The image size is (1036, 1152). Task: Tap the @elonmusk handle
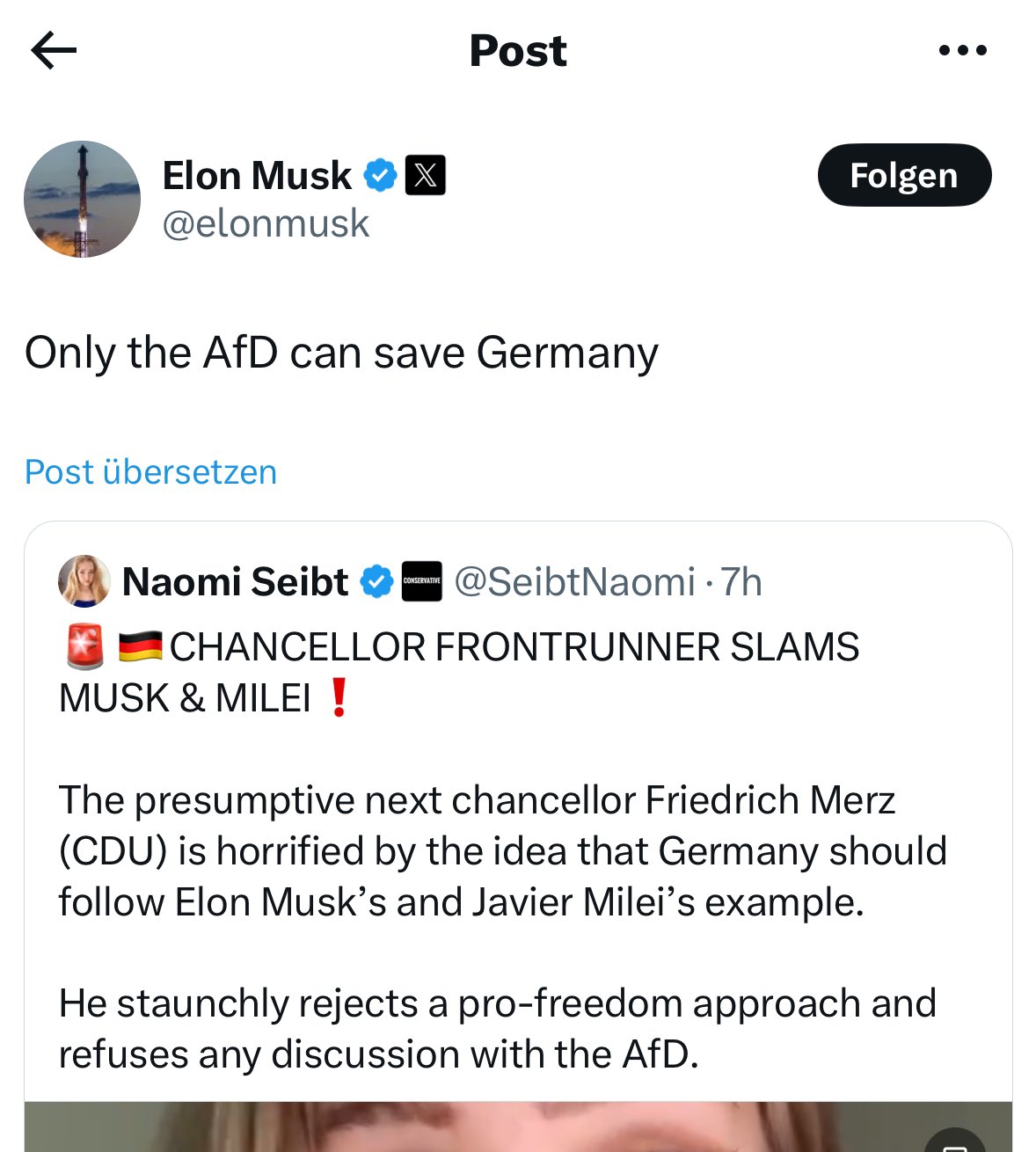coord(266,223)
